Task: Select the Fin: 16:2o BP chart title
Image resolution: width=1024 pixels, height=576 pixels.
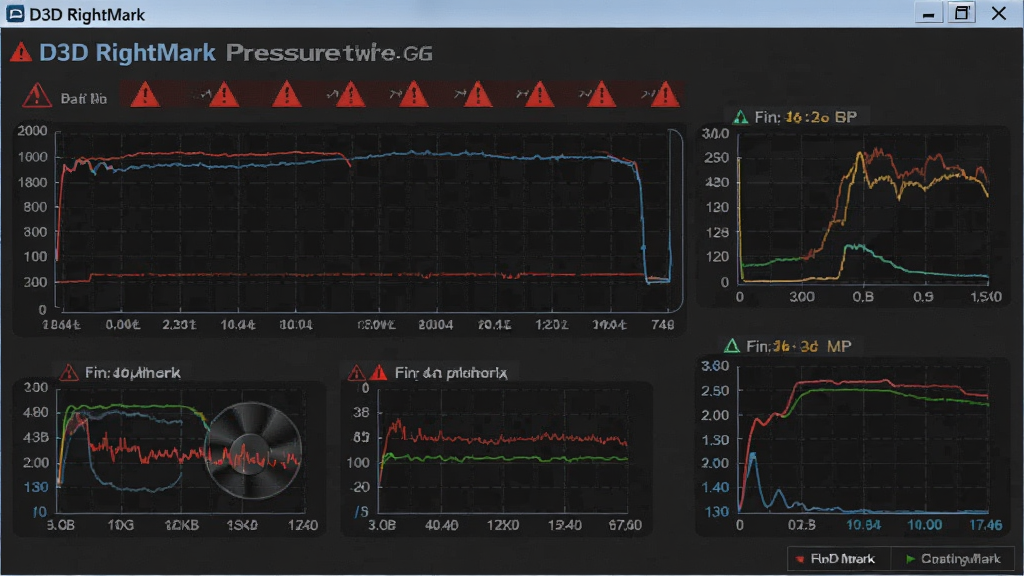Action: 805,118
